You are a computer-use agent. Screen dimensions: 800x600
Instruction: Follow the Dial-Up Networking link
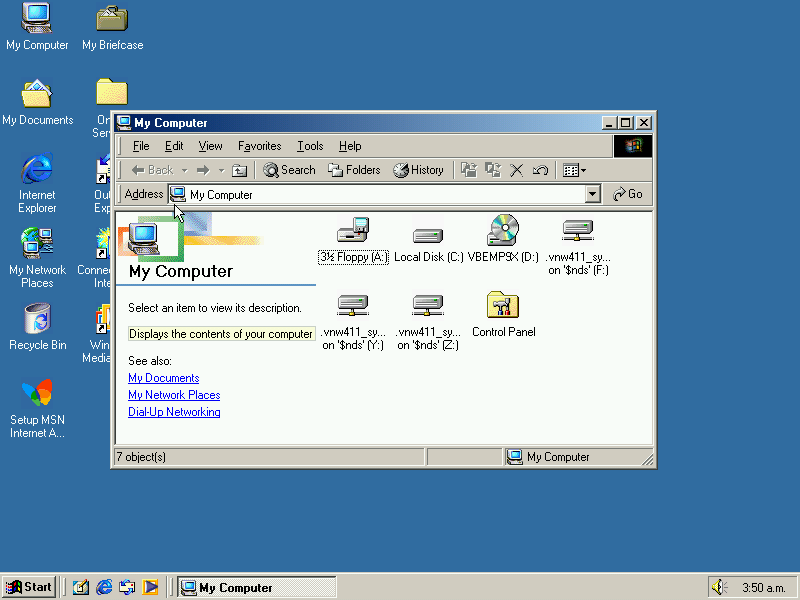(x=174, y=412)
